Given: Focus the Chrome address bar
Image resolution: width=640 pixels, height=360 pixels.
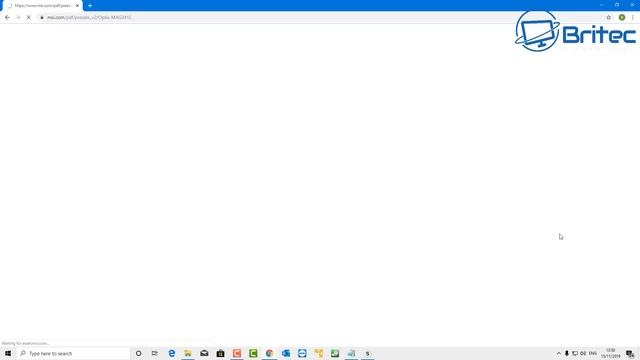Looking at the screenshot, I should coord(322,18).
